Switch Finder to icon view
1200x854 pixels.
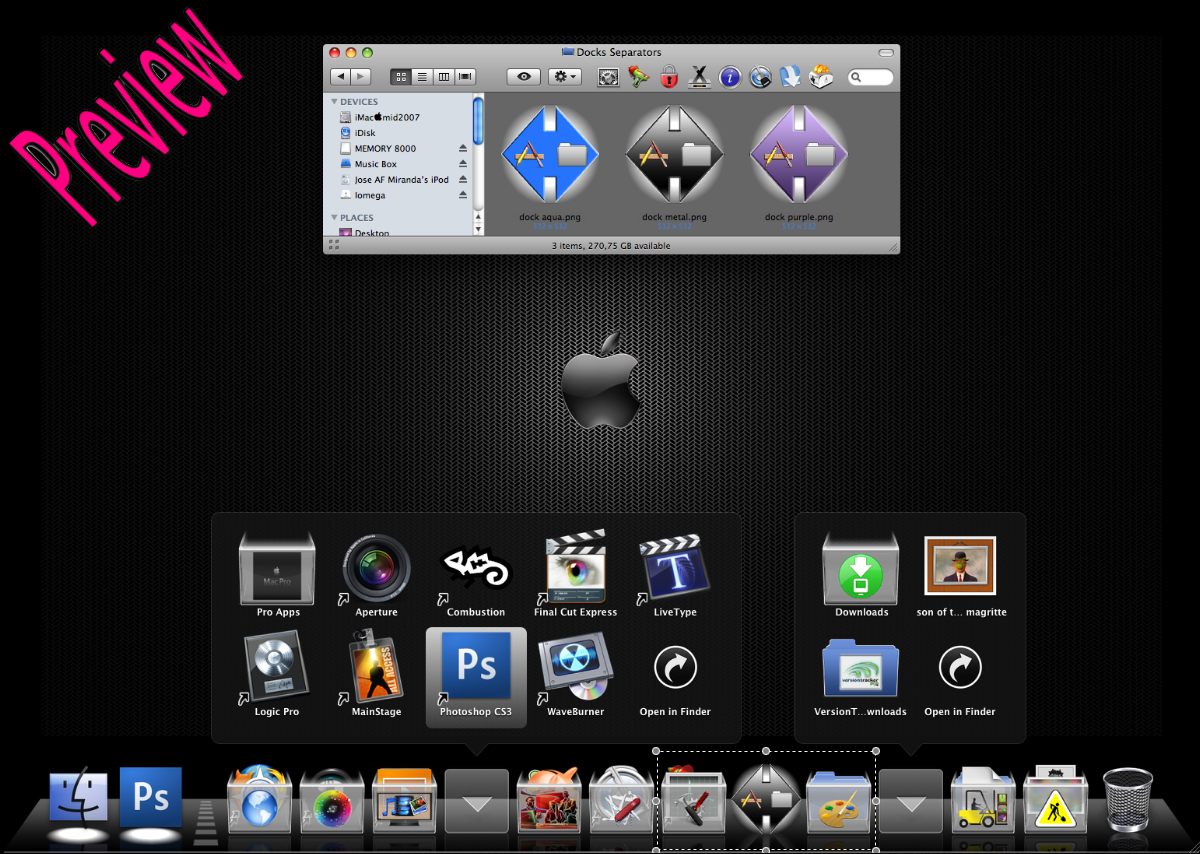[x=401, y=77]
